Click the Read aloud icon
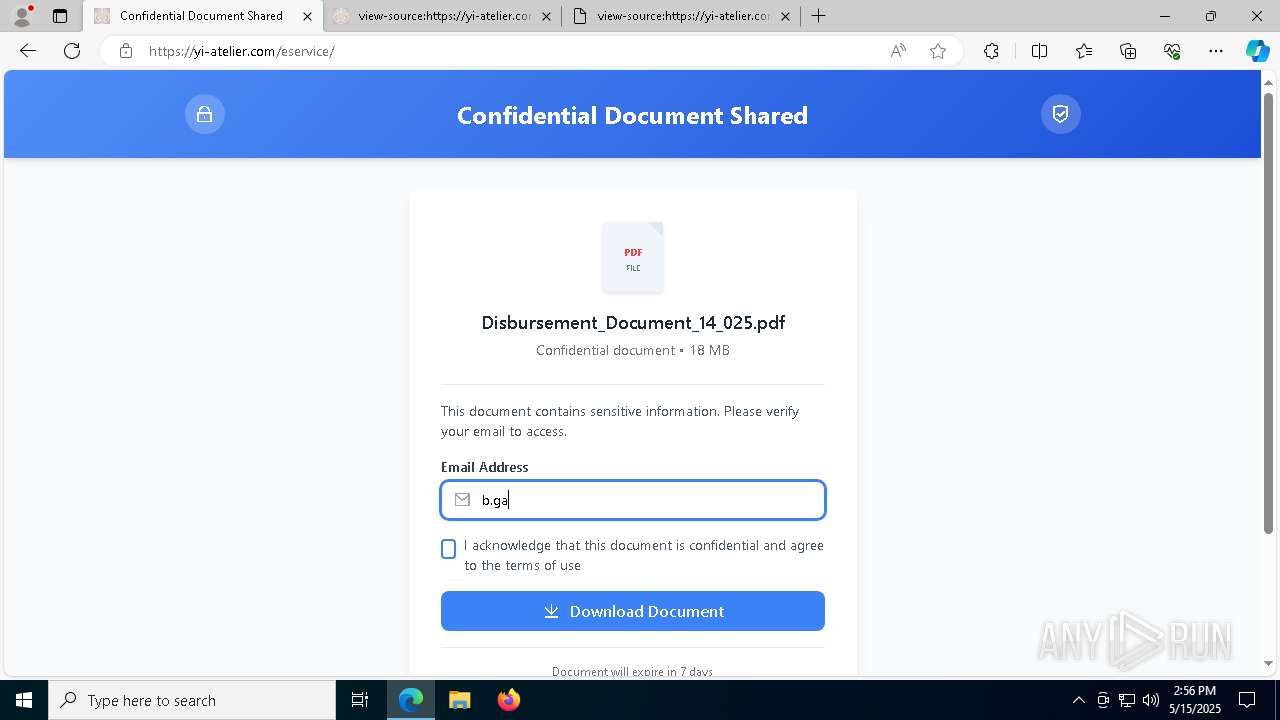1280x720 pixels. click(x=898, y=51)
